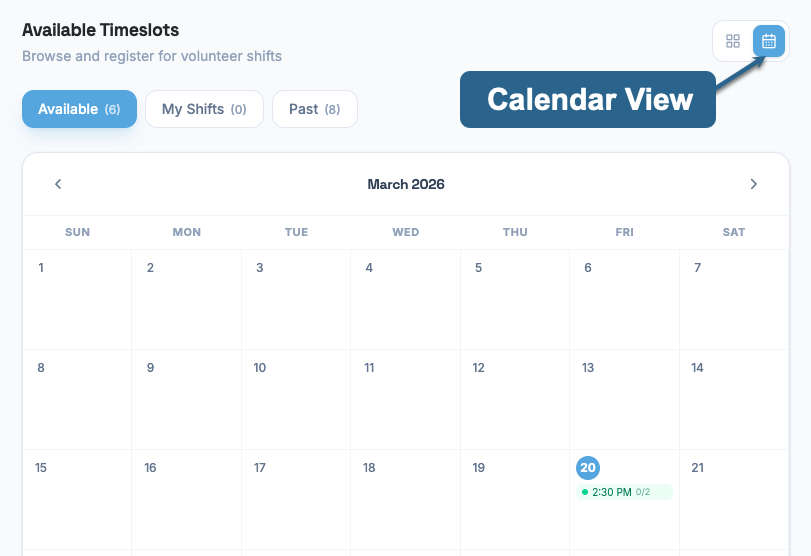Select March 18 calendar cell
Image resolution: width=811 pixels, height=556 pixels.
[x=405, y=499]
